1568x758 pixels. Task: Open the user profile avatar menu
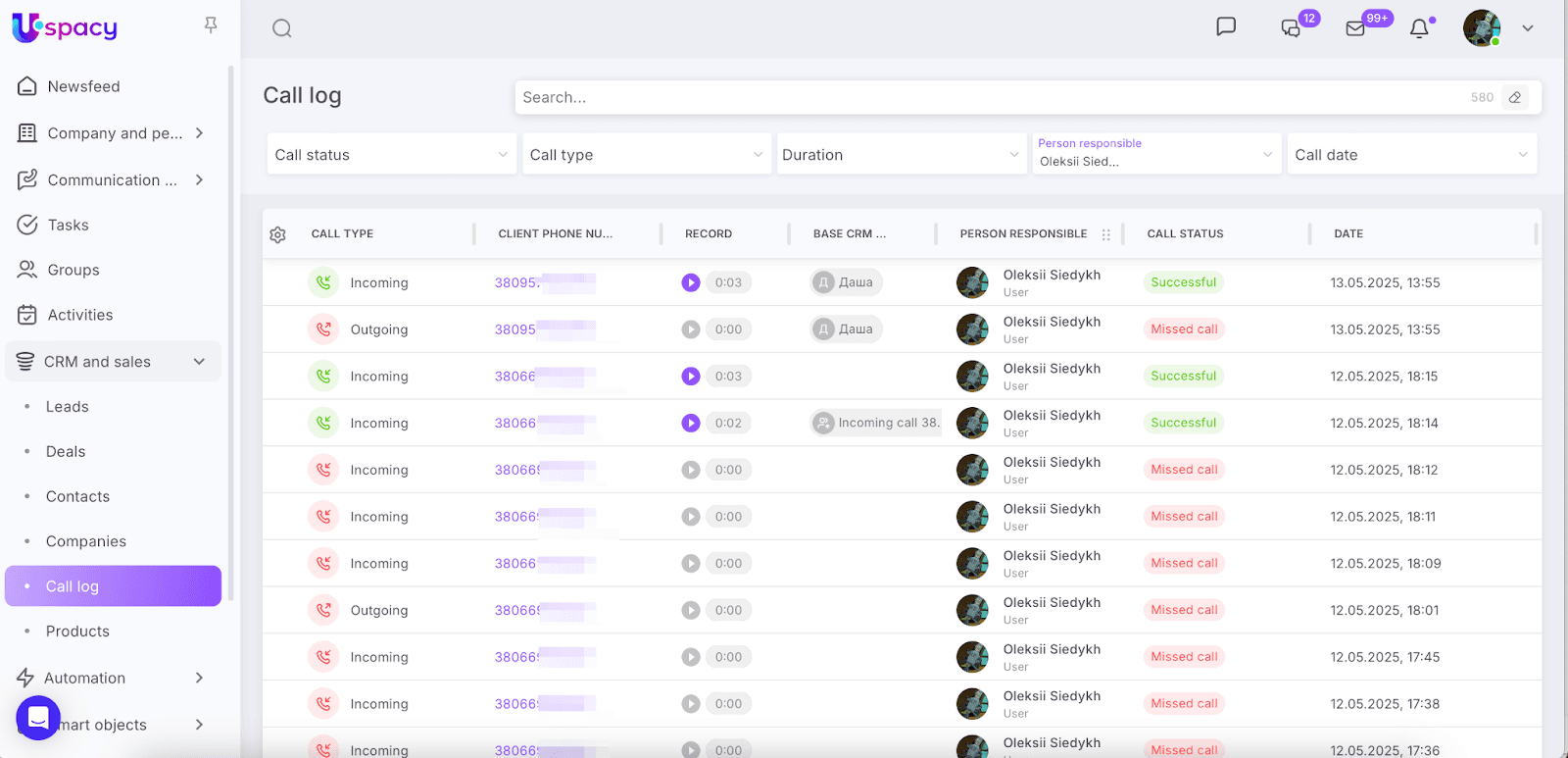[x=1482, y=28]
